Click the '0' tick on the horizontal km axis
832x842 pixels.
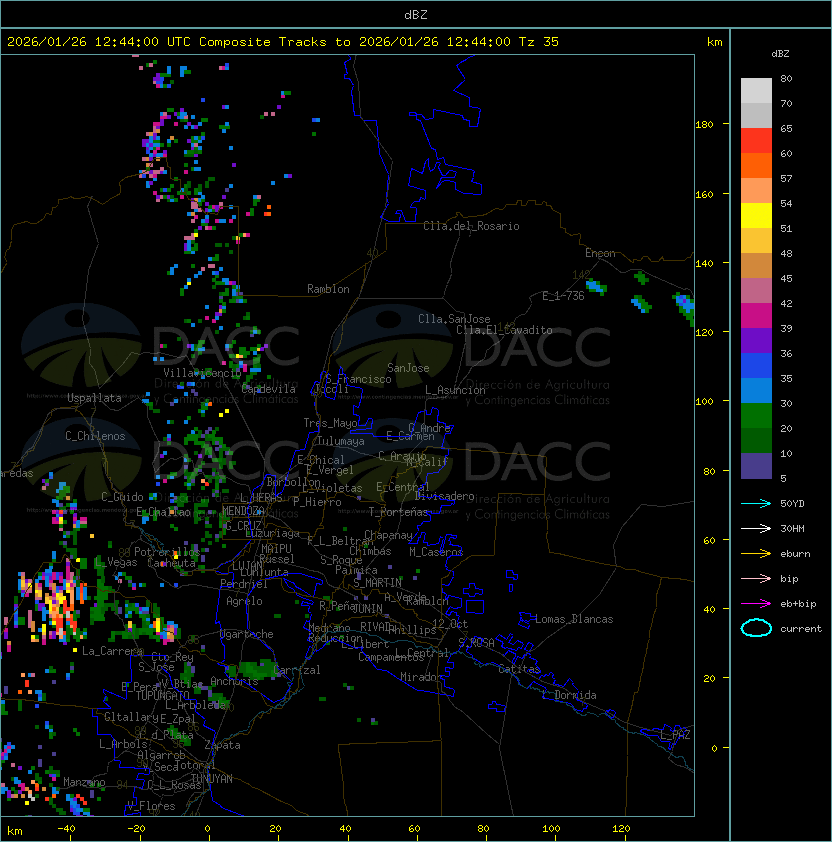point(207,829)
